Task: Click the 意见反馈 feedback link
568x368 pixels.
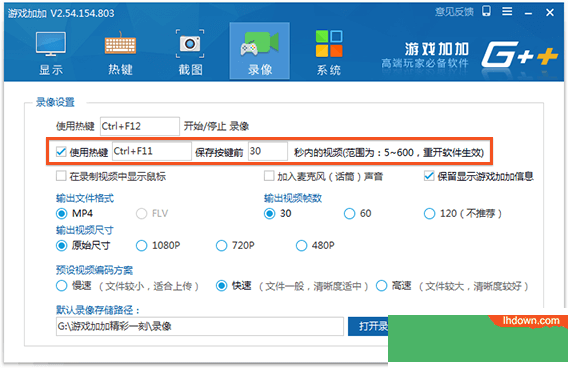Action: pyautogui.click(x=454, y=12)
